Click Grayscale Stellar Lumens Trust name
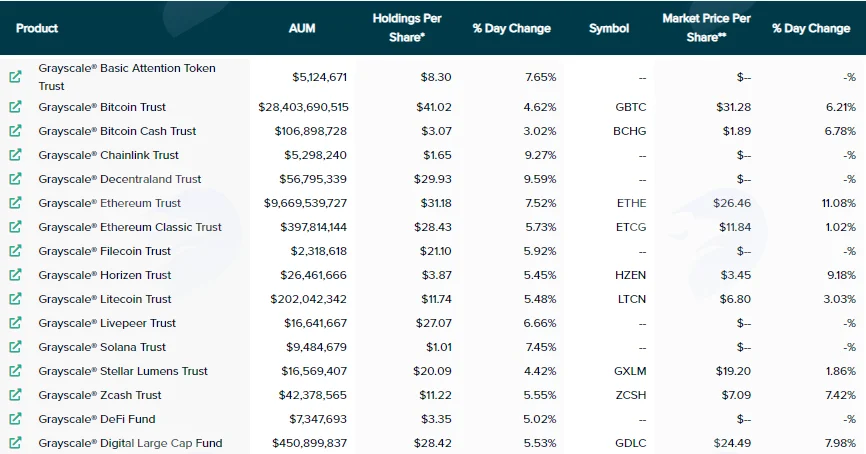 123,371
